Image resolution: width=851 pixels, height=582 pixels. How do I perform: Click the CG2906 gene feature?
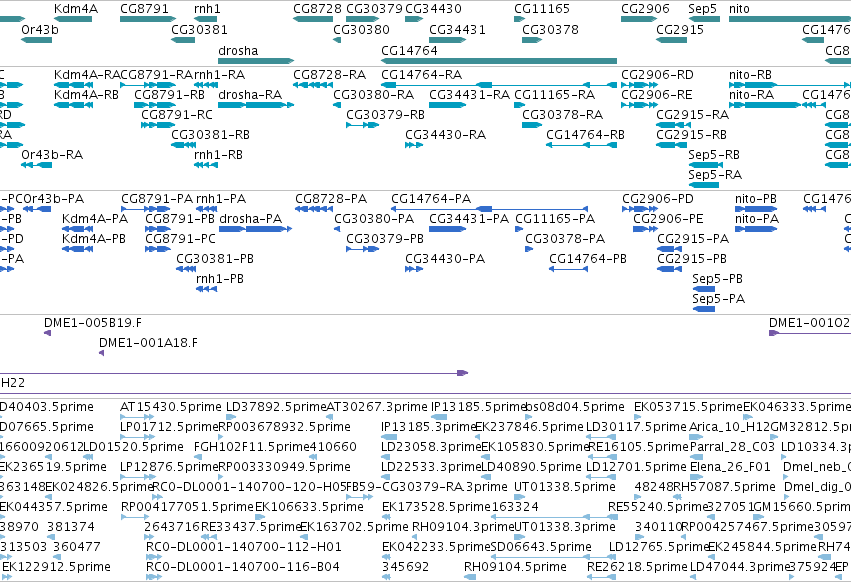tap(639, 19)
